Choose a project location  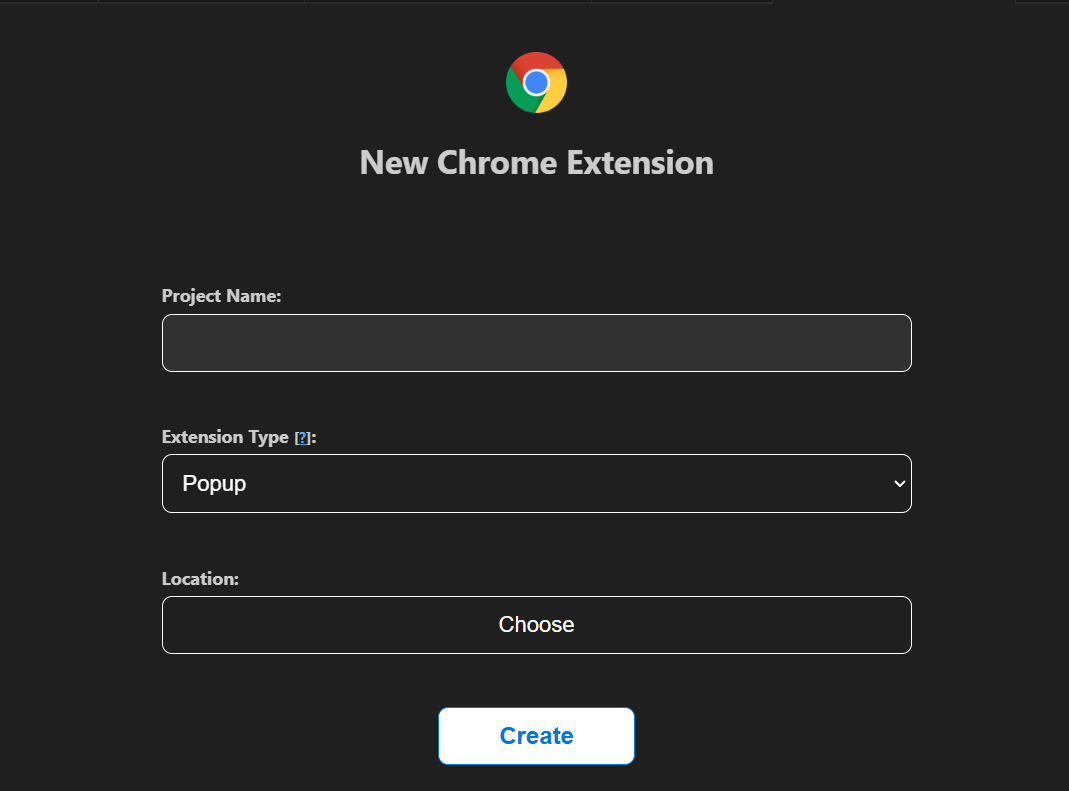click(537, 625)
